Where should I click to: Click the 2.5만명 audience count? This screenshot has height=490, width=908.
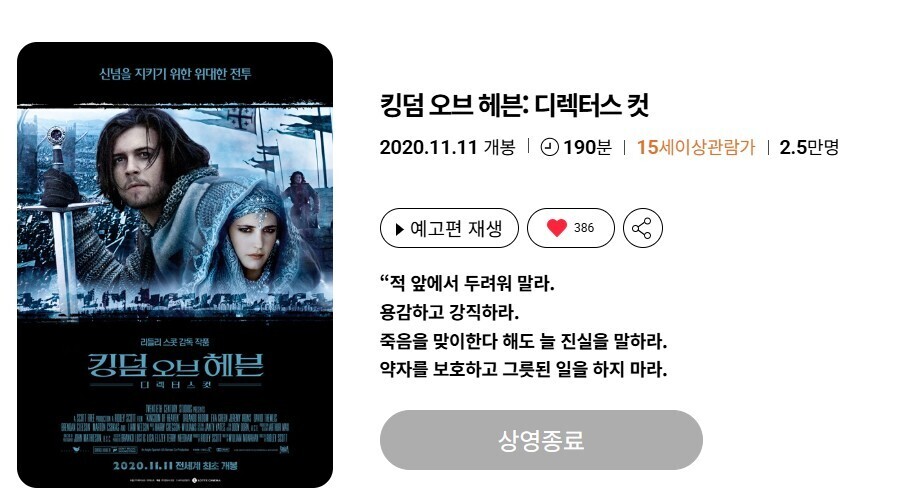point(809,147)
